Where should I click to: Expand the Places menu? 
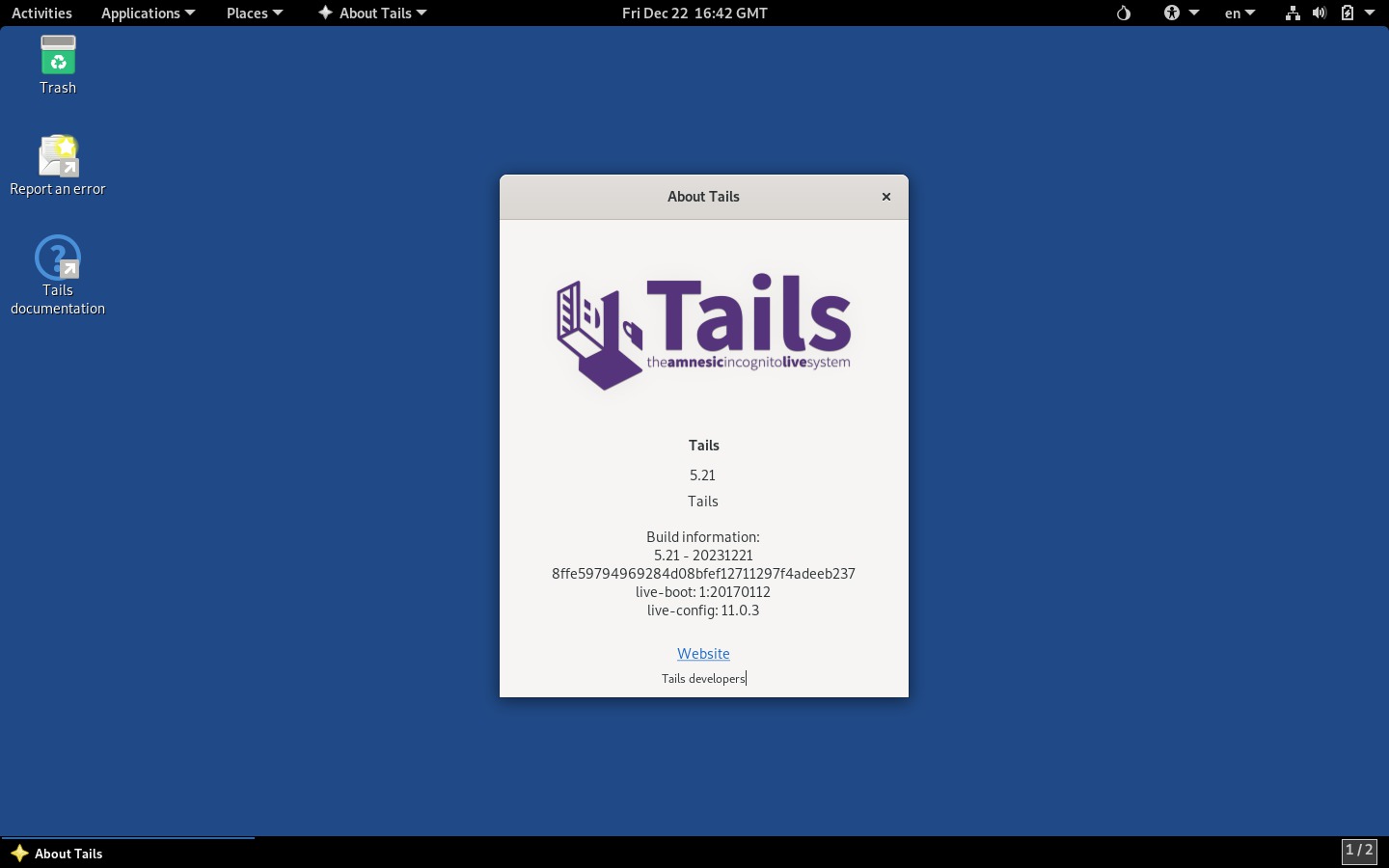point(254,14)
